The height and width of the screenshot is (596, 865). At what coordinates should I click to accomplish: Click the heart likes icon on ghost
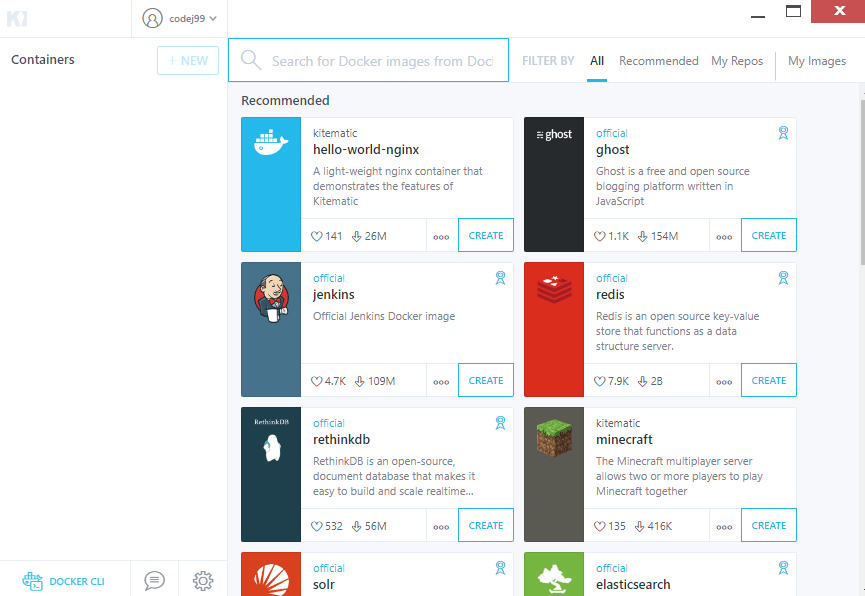(600, 236)
